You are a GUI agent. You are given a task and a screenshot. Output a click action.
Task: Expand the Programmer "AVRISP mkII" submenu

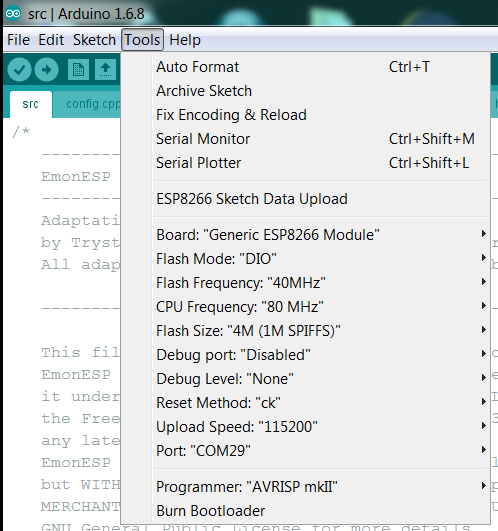[x=305, y=487]
